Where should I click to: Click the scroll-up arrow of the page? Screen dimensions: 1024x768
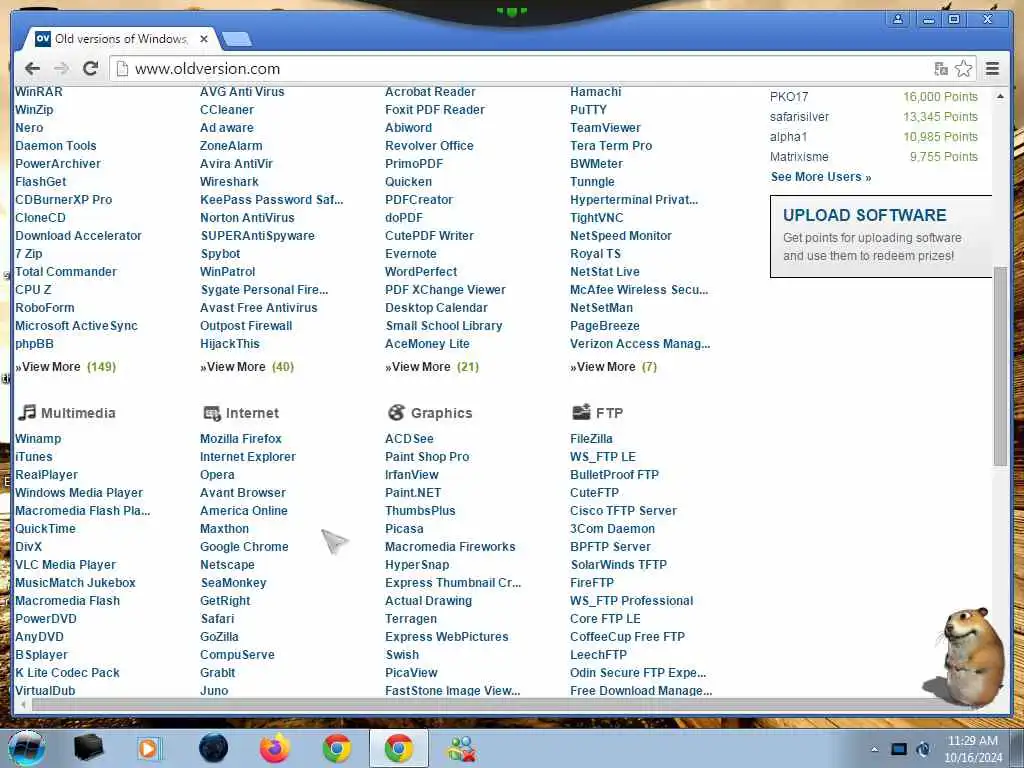(x=1000, y=96)
